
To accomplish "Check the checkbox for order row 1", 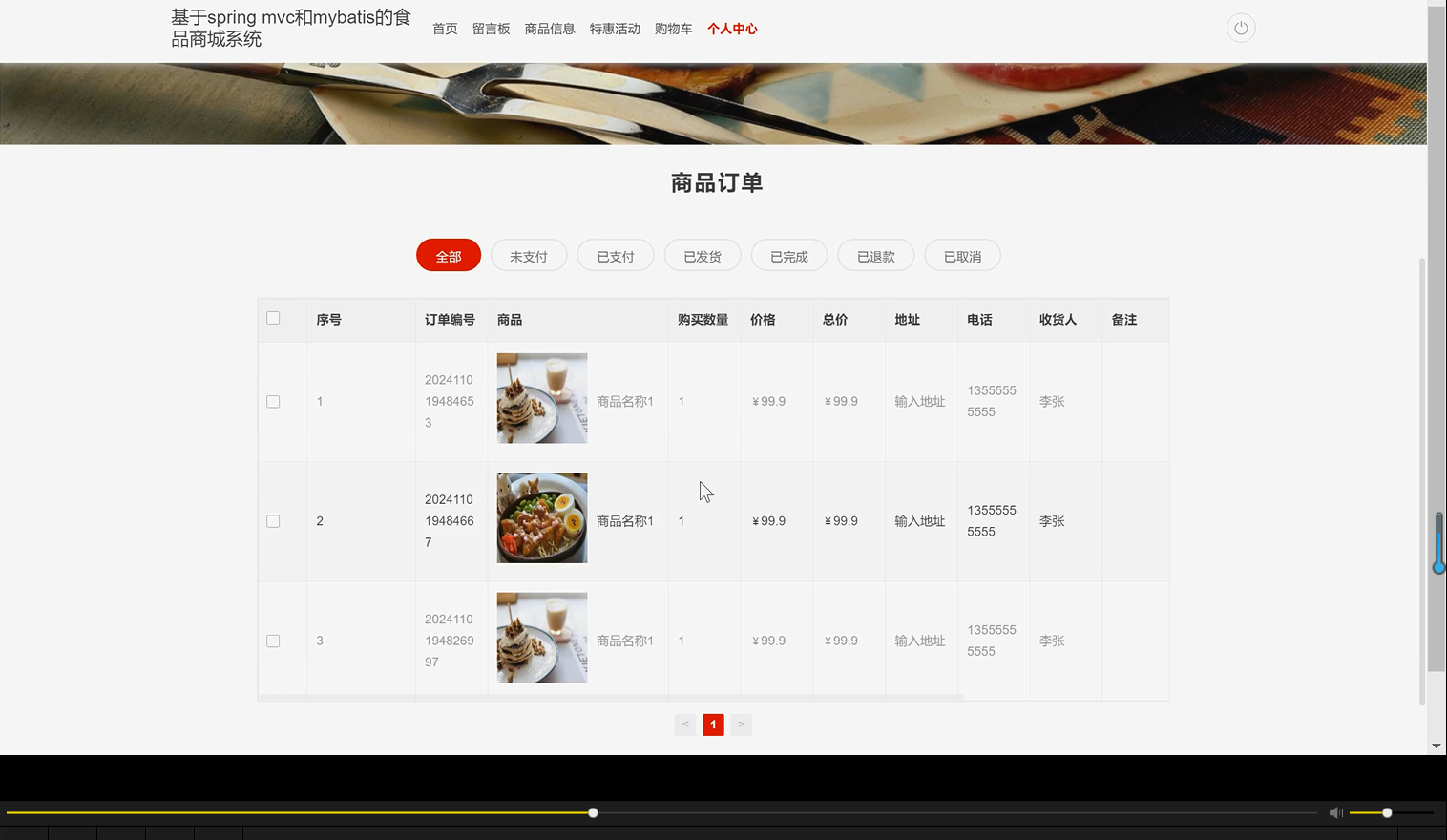I will pyautogui.click(x=273, y=401).
